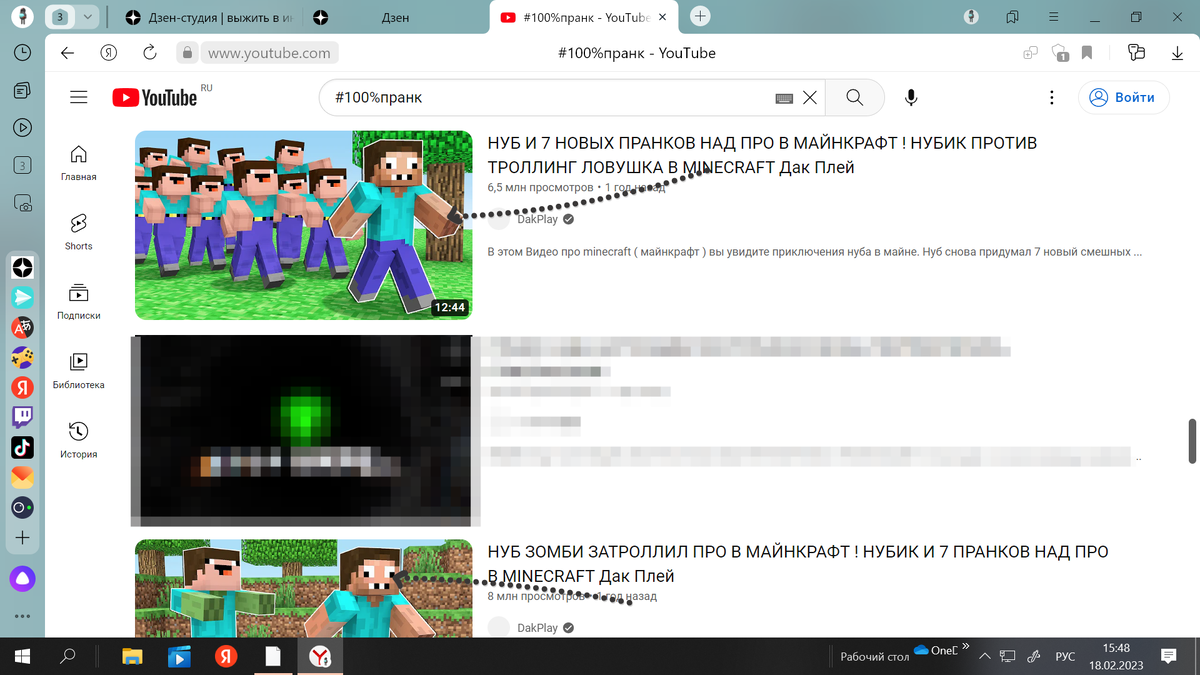Open voice search with the microphone icon
1200x675 pixels.
coord(910,97)
